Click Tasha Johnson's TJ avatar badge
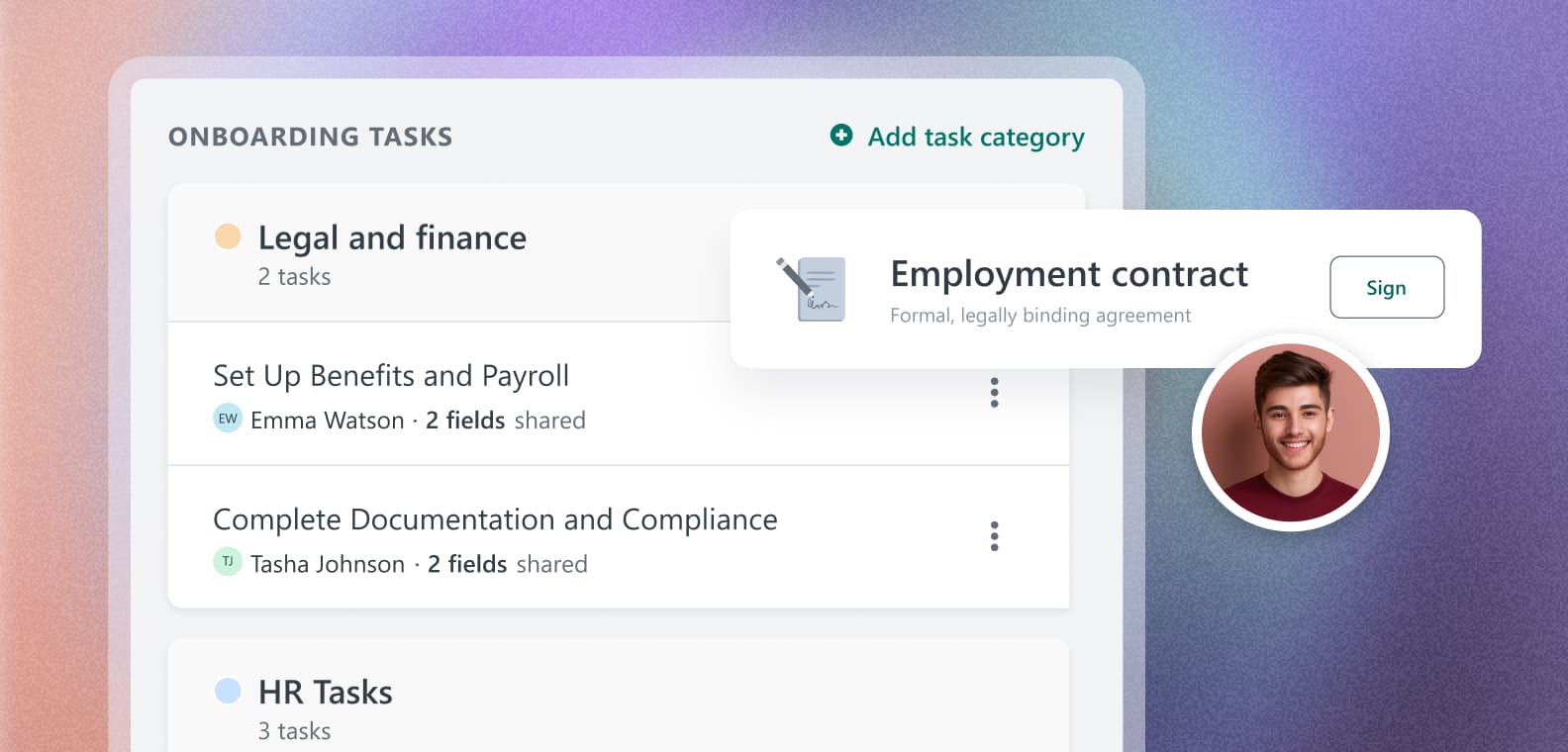 point(228,562)
